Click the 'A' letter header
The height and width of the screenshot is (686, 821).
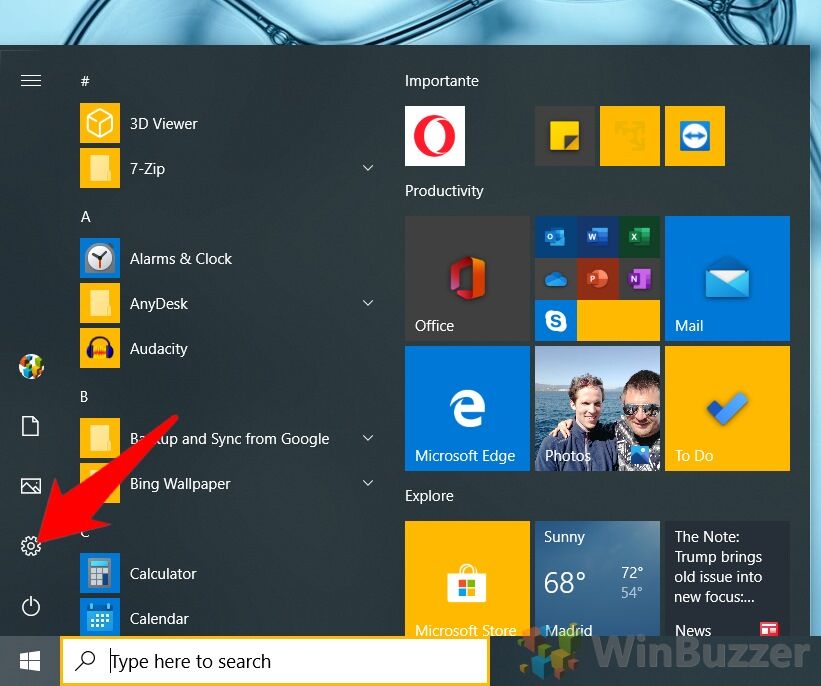[x=85, y=217]
